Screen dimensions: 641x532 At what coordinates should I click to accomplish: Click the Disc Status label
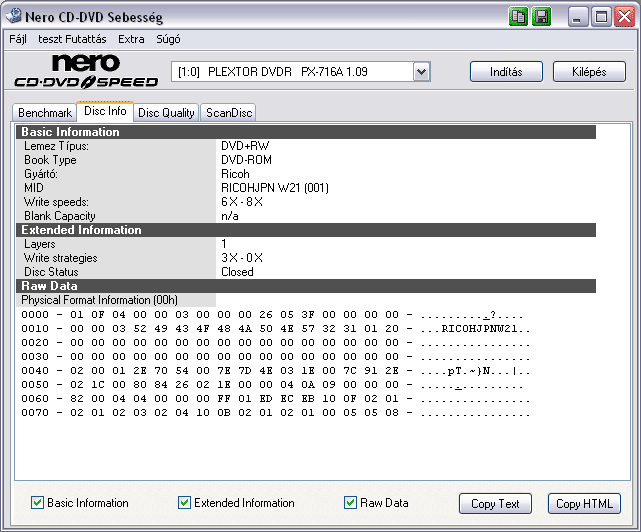pyautogui.click(x=51, y=272)
